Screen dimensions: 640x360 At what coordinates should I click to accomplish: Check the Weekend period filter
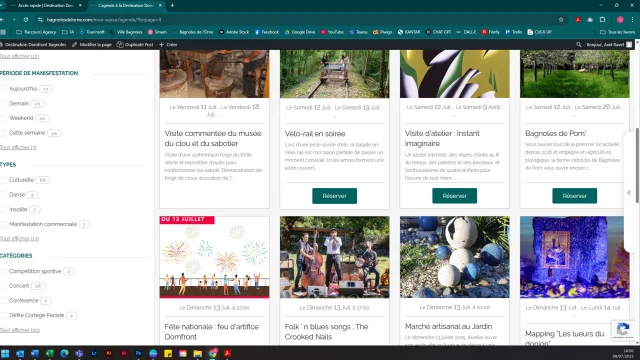pos(3,118)
